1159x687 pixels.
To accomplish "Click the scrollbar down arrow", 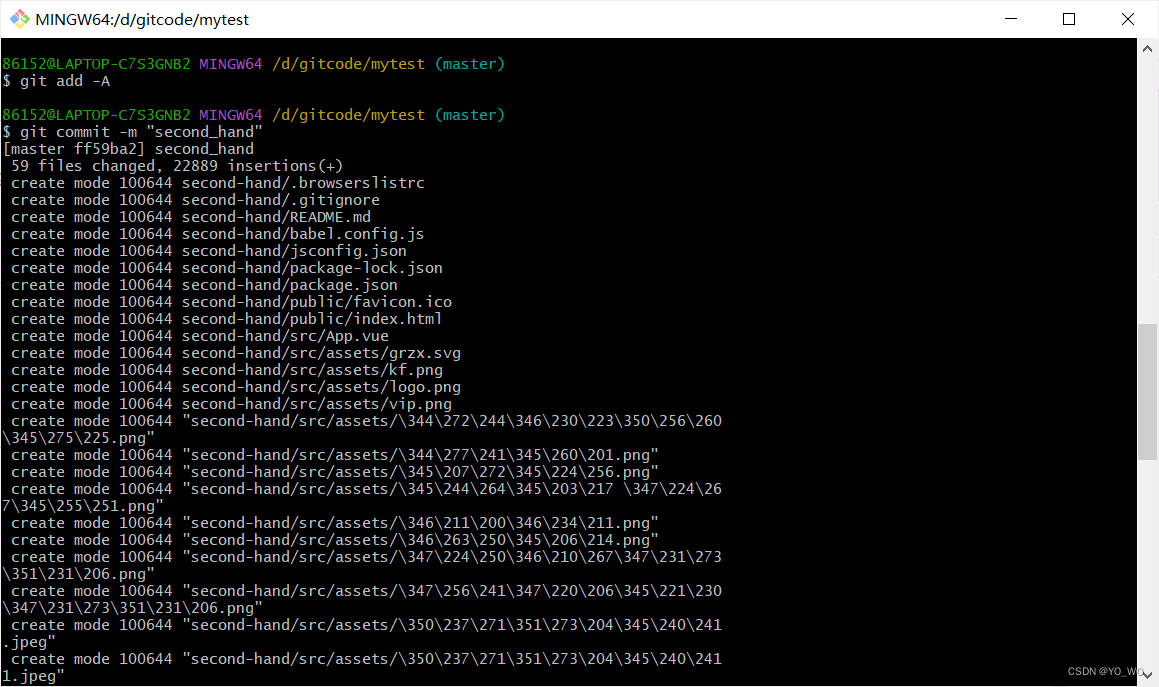I will [x=1147, y=674].
